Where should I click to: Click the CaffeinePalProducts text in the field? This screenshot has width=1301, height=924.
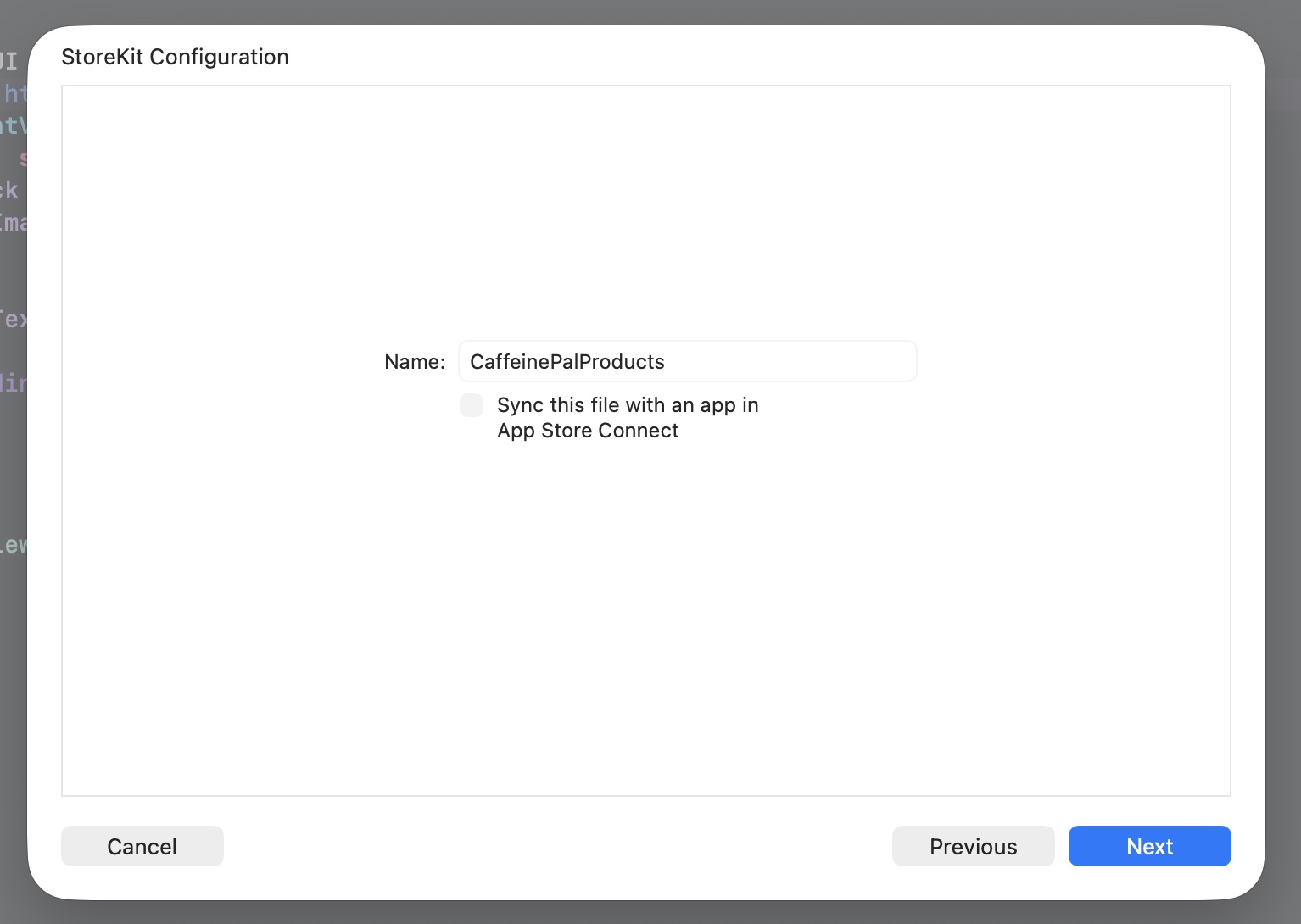[x=567, y=362]
